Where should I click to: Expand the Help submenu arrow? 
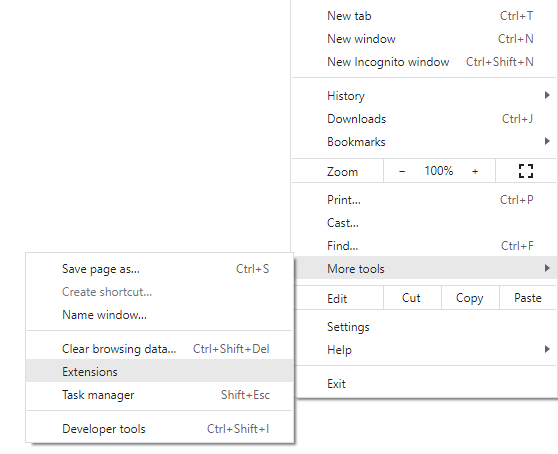click(x=547, y=349)
